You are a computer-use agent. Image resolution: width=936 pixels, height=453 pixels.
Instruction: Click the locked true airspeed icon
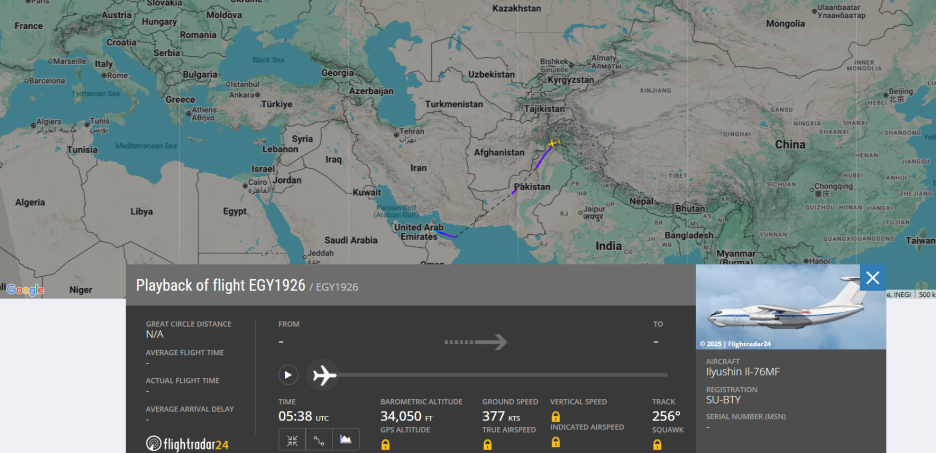click(x=487, y=445)
